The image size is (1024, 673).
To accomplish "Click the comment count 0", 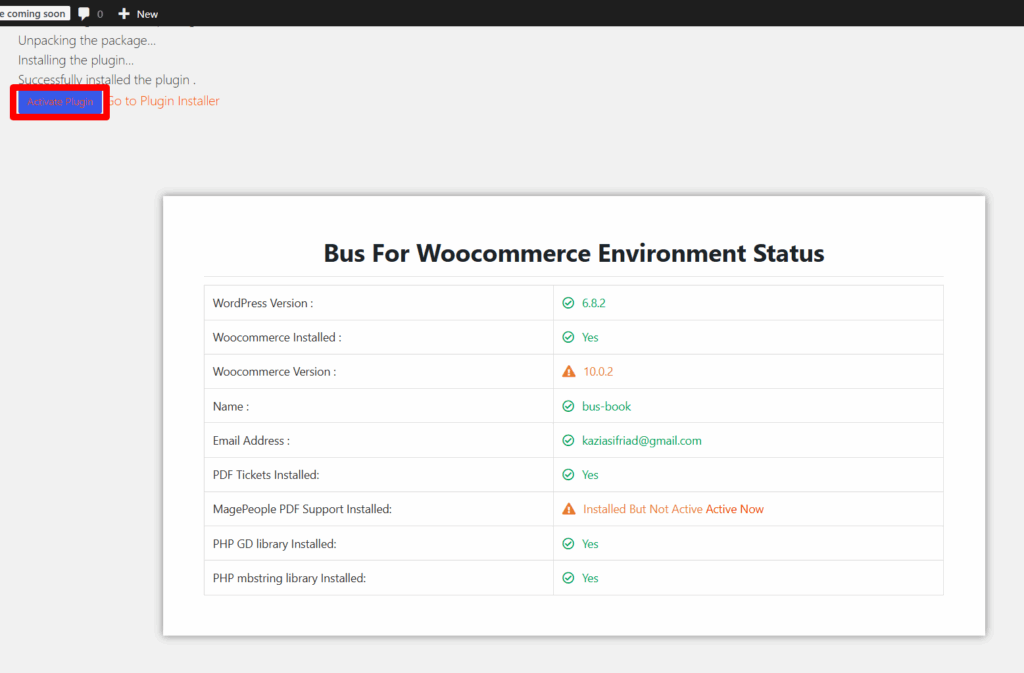I will point(100,14).
